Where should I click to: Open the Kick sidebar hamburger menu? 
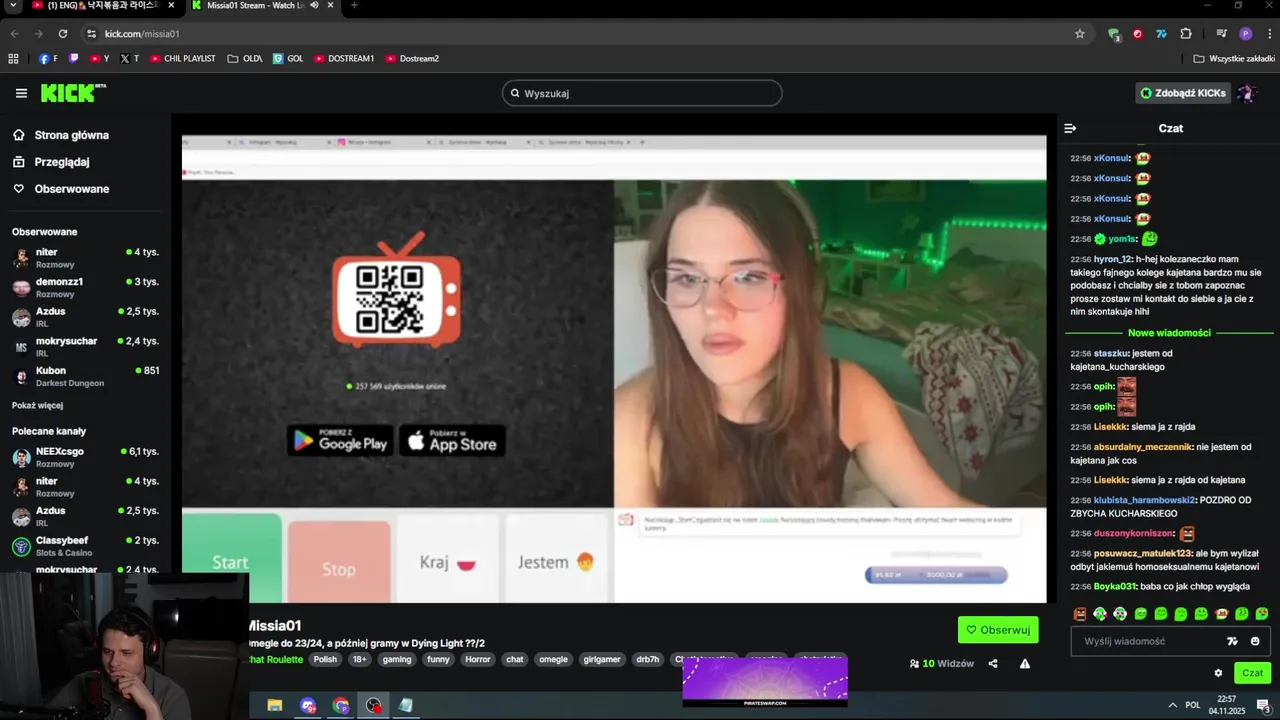(x=21, y=93)
